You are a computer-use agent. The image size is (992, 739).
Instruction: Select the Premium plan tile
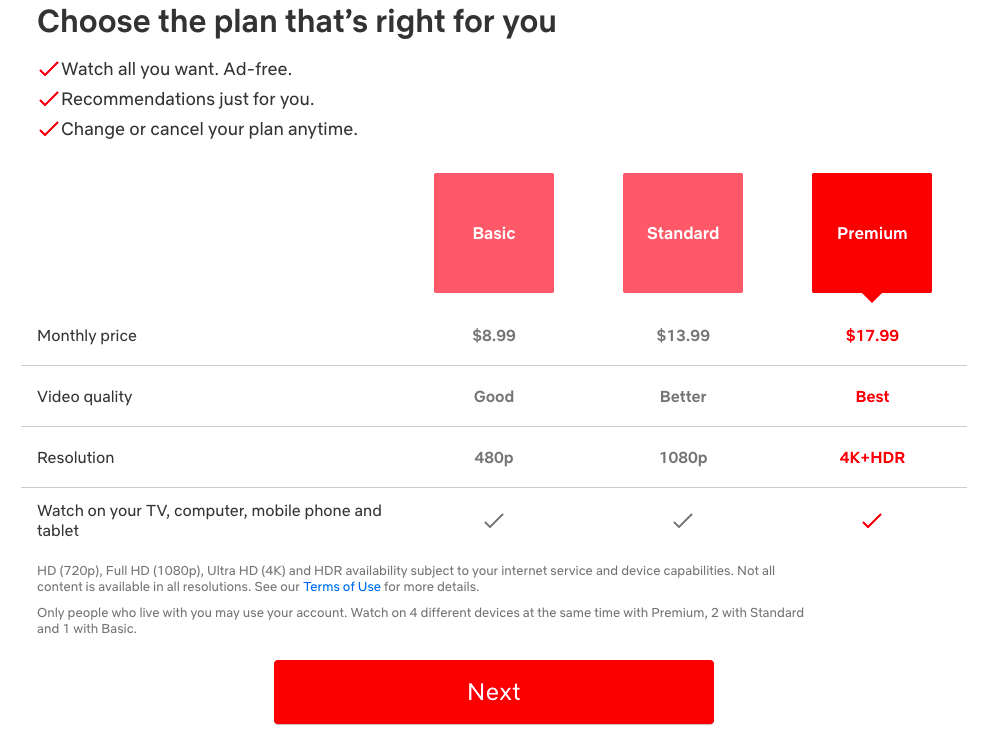[872, 233]
